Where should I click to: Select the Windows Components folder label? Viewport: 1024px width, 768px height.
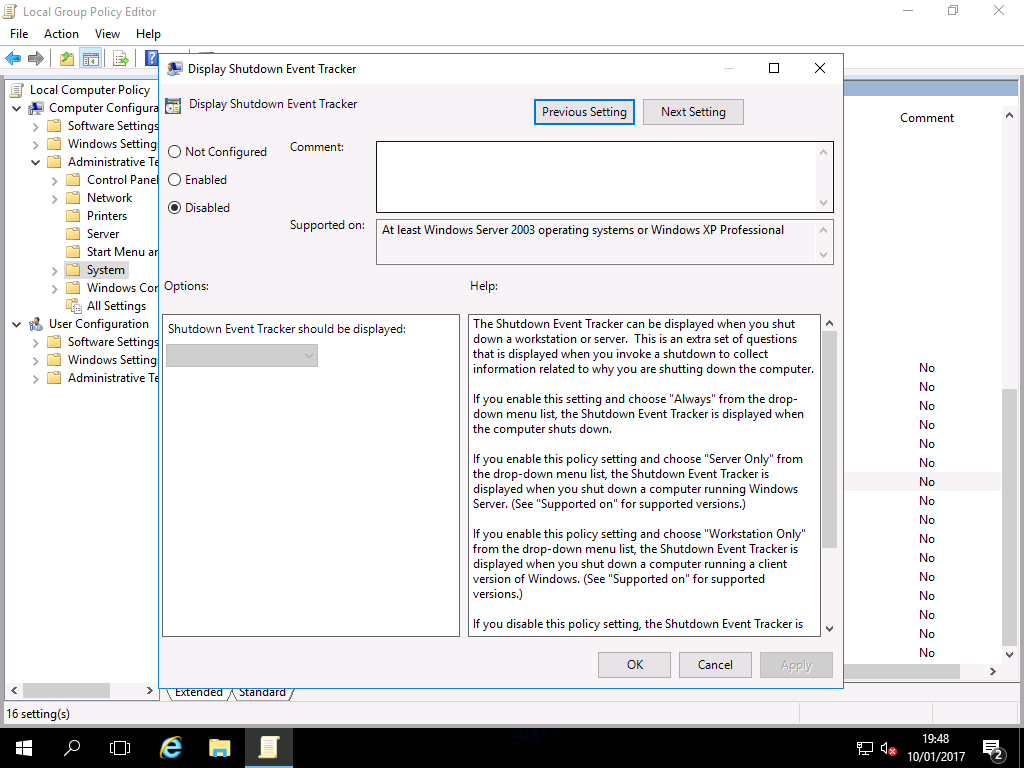tap(122, 288)
